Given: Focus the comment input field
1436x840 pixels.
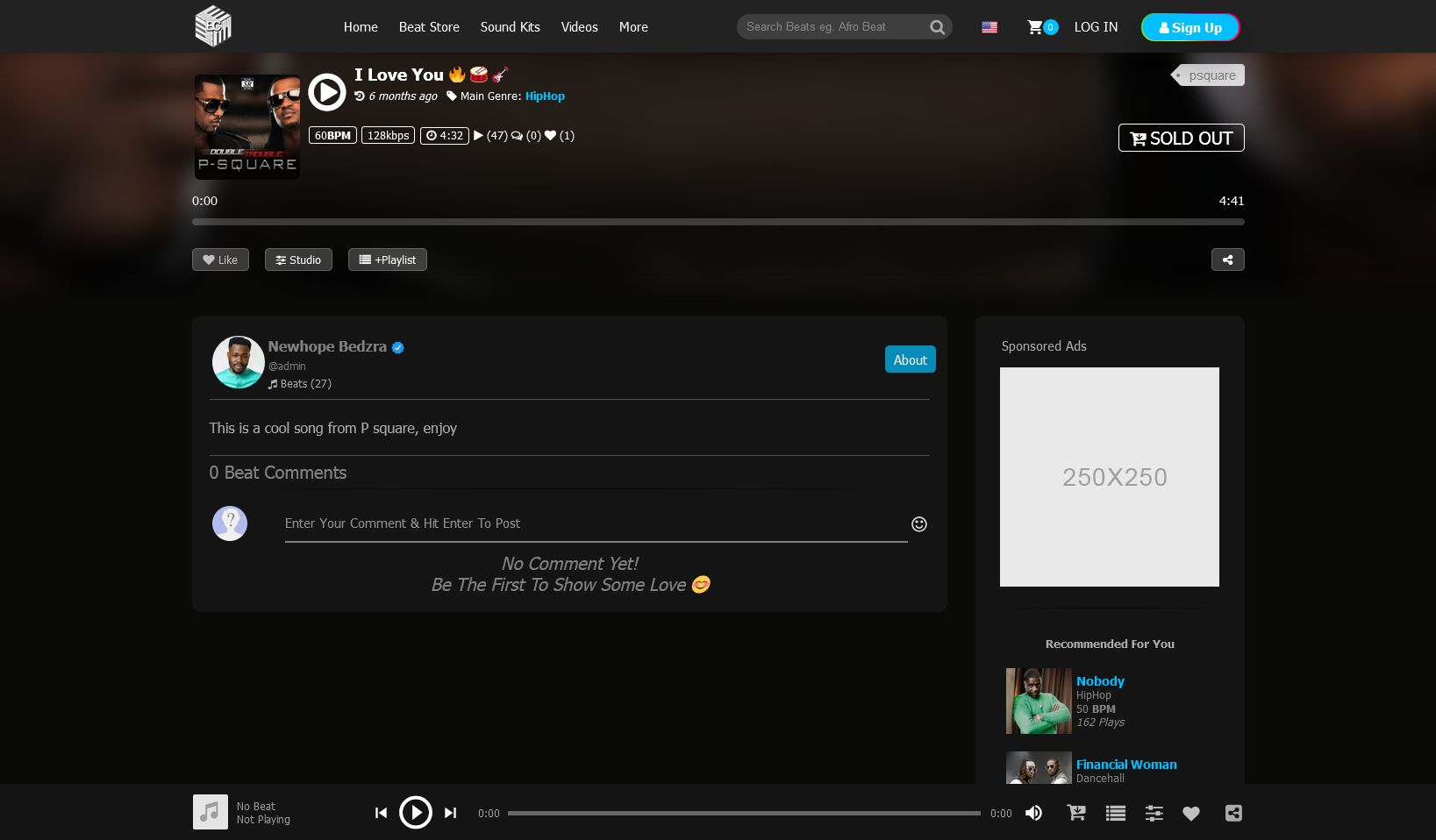Looking at the screenshot, I should tap(597, 523).
